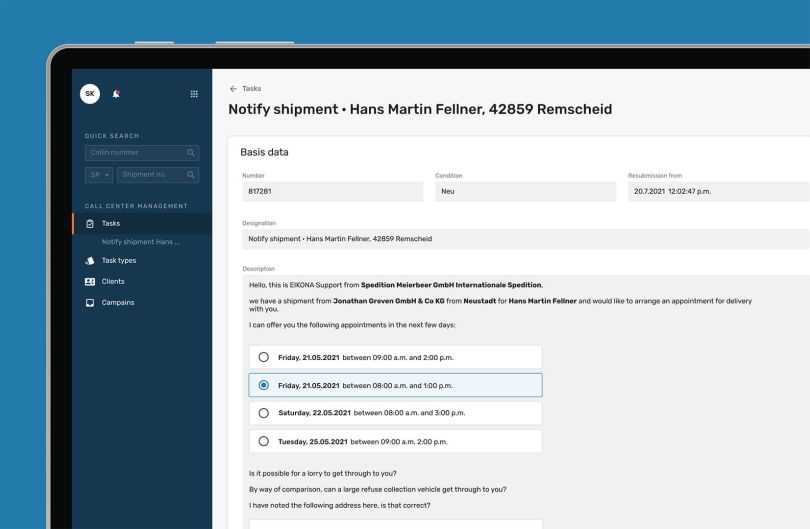Image resolution: width=810 pixels, height=529 pixels.
Task: Click the Clients contact card icon
Action: [90, 282]
